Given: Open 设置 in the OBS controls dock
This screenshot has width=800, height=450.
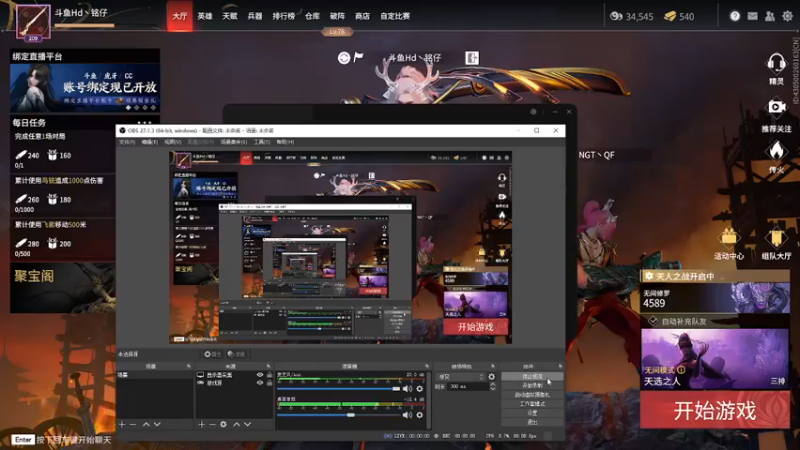Looking at the screenshot, I should (x=532, y=413).
